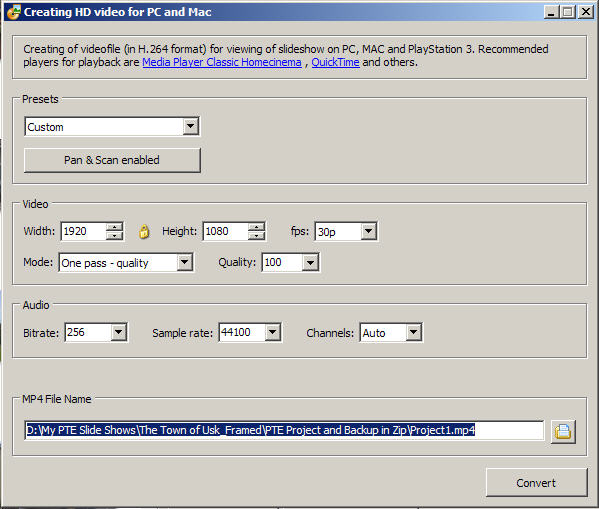Viewport: 599px width, 509px height.
Task: Start conversion with the Convert button
Action: [536, 483]
